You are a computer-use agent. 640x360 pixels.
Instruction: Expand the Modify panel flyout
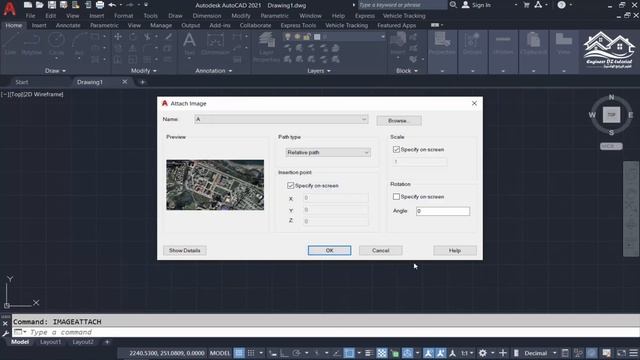click(x=143, y=71)
